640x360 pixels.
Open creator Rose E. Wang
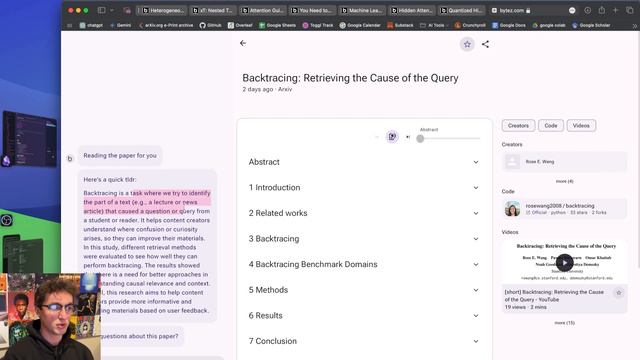(x=564, y=162)
